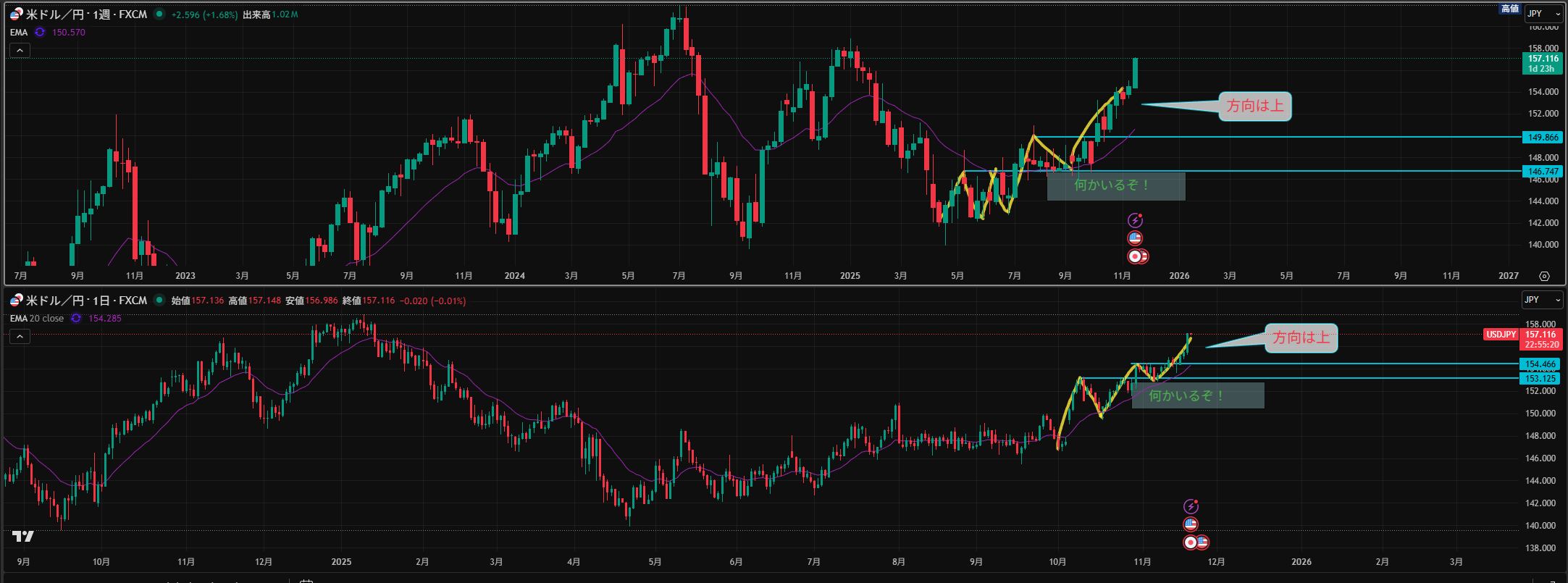Open the JPY currency dropdown on weekly chart
1568x583 pixels.
point(1543,14)
